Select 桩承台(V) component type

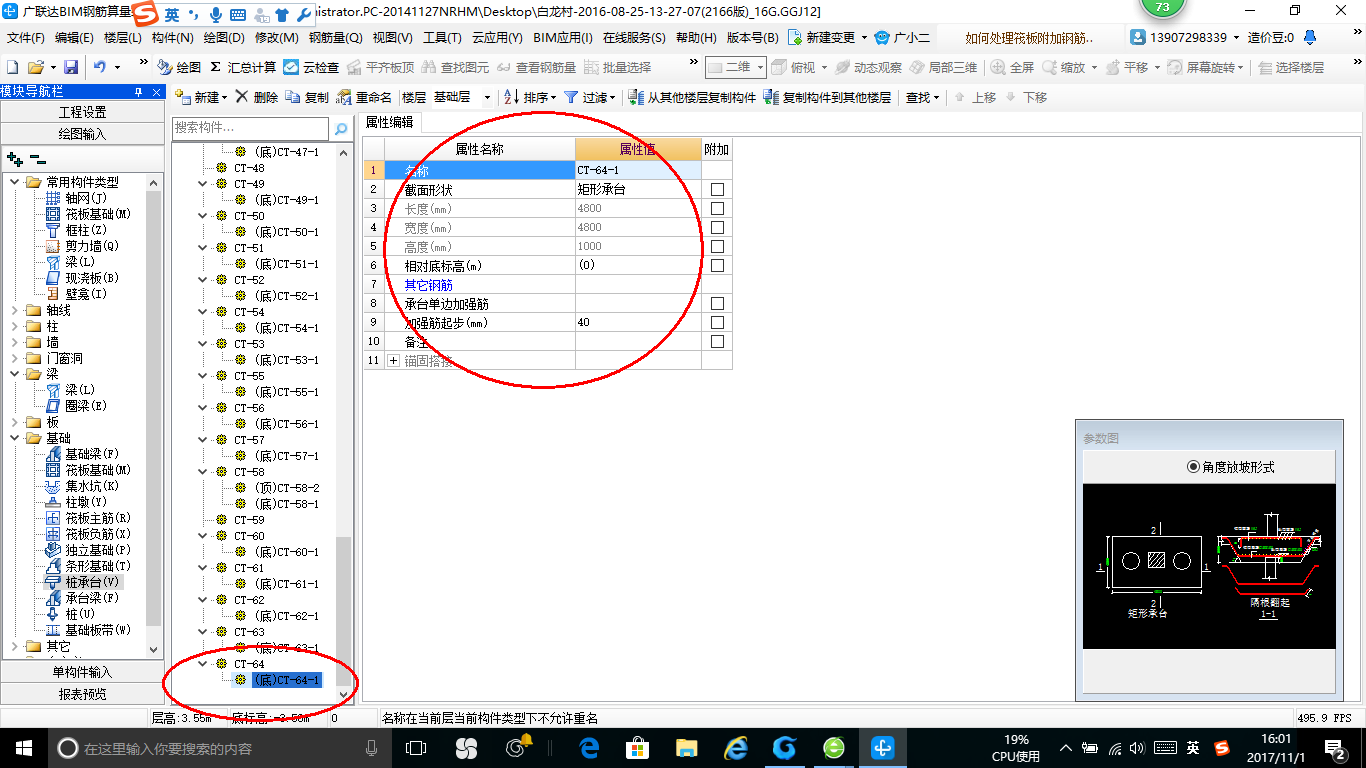click(82, 582)
